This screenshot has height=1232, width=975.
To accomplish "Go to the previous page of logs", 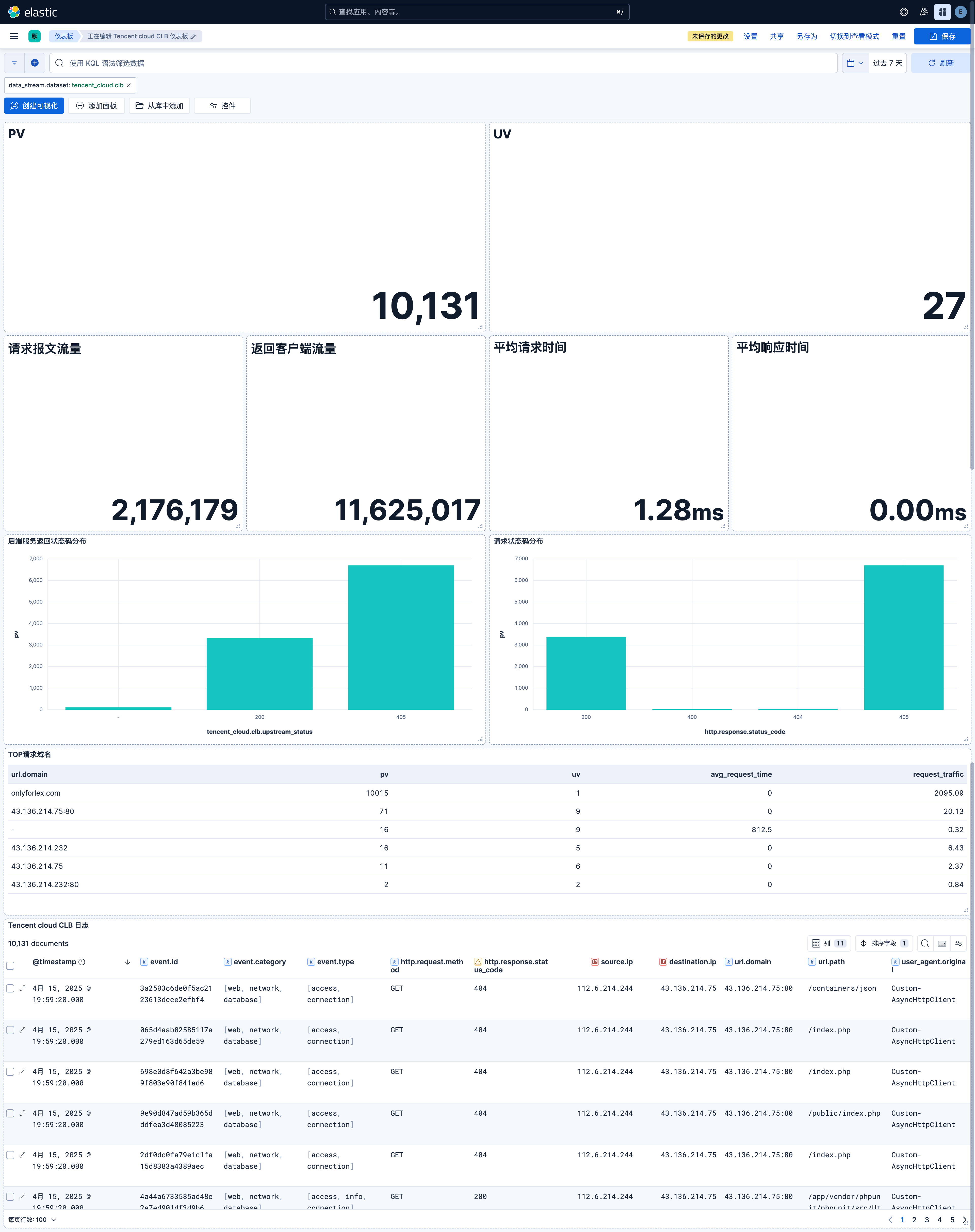I will point(890,1220).
